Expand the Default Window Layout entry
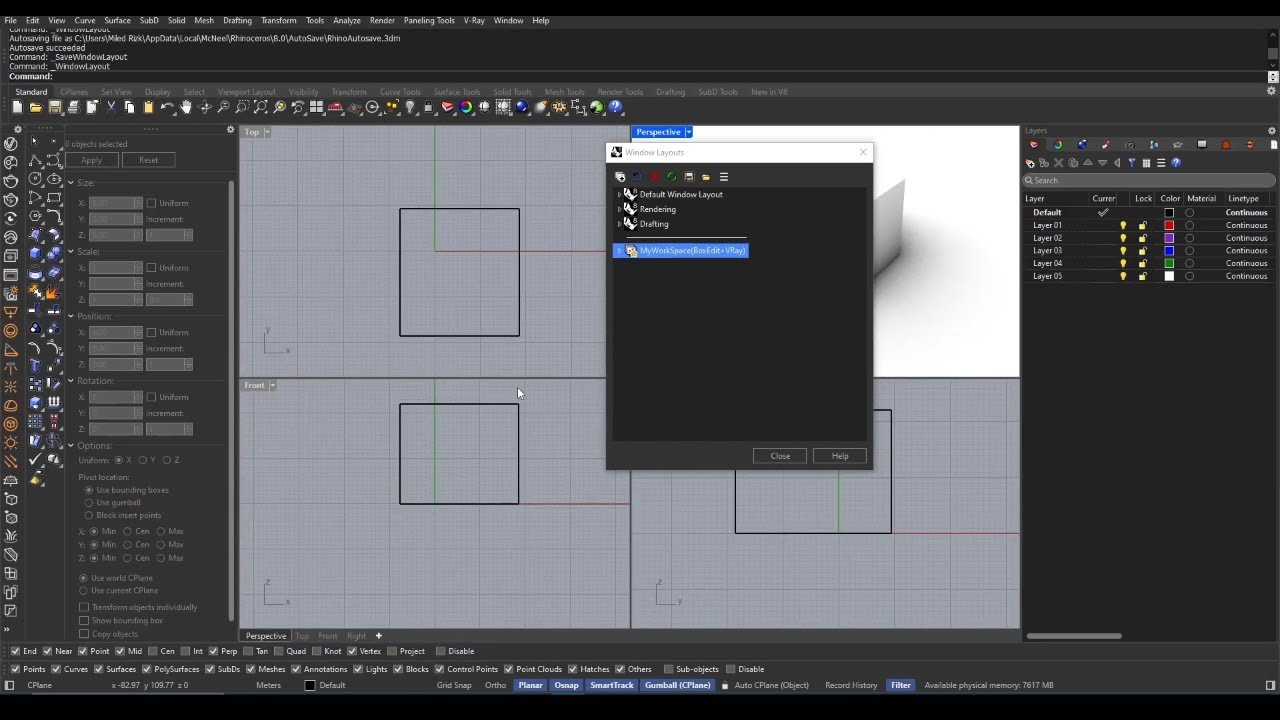 (x=619, y=194)
